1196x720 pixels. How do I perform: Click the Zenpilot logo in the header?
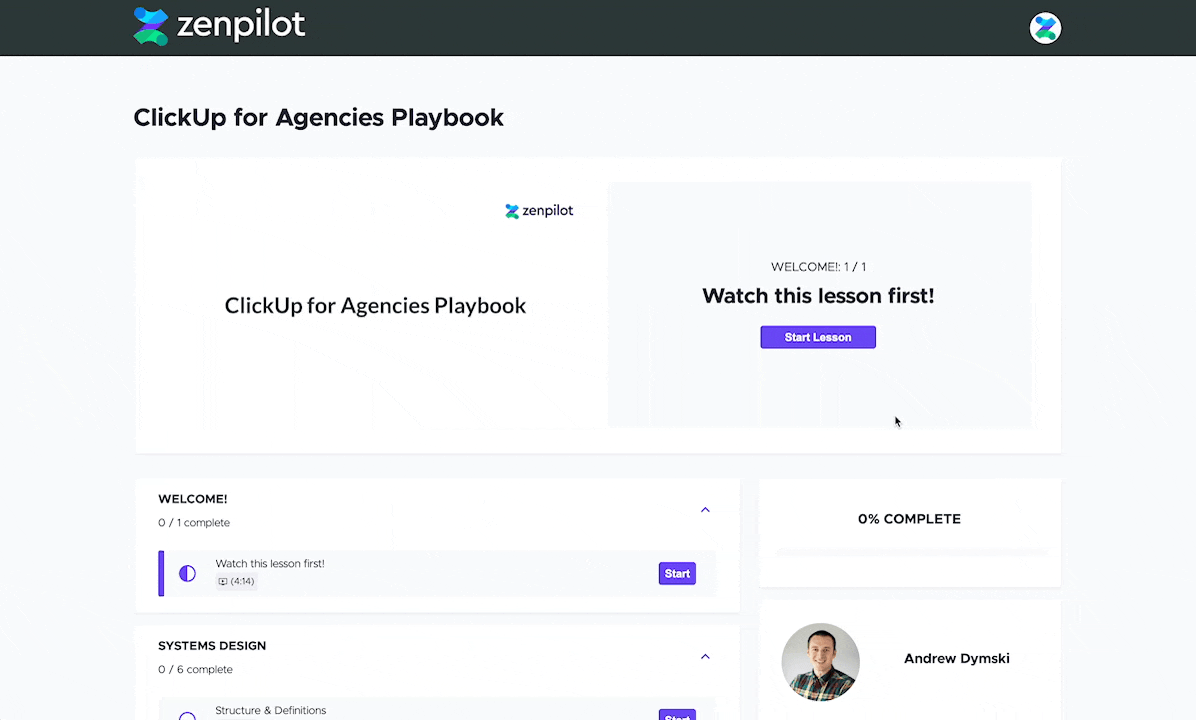click(219, 26)
